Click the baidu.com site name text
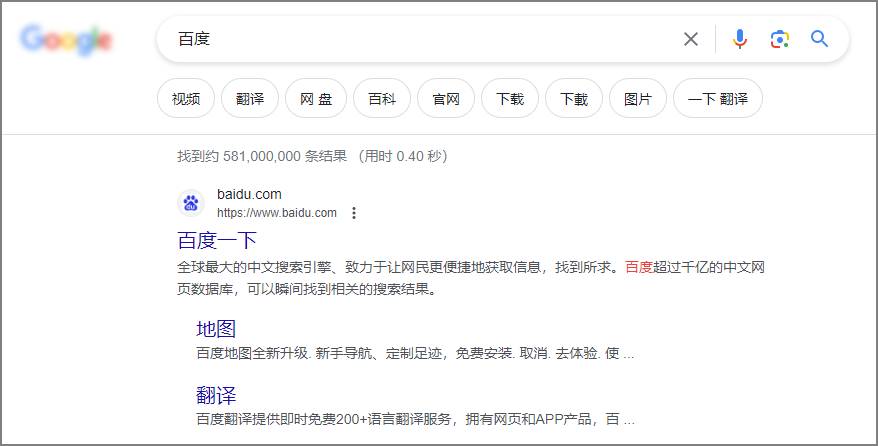The height and width of the screenshot is (446, 878). (x=249, y=194)
